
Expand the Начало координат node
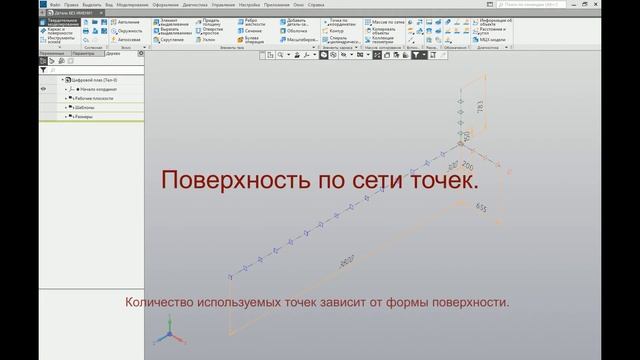(x=66, y=89)
